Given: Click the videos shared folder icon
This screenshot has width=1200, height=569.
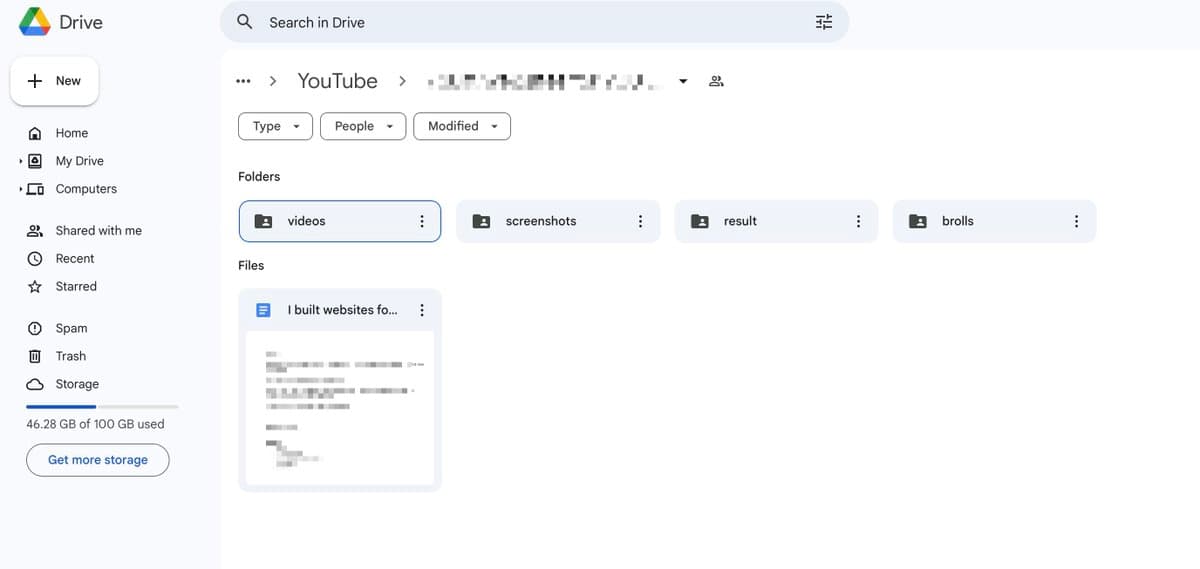Looking at the screenshot, I should pos(264,221).
